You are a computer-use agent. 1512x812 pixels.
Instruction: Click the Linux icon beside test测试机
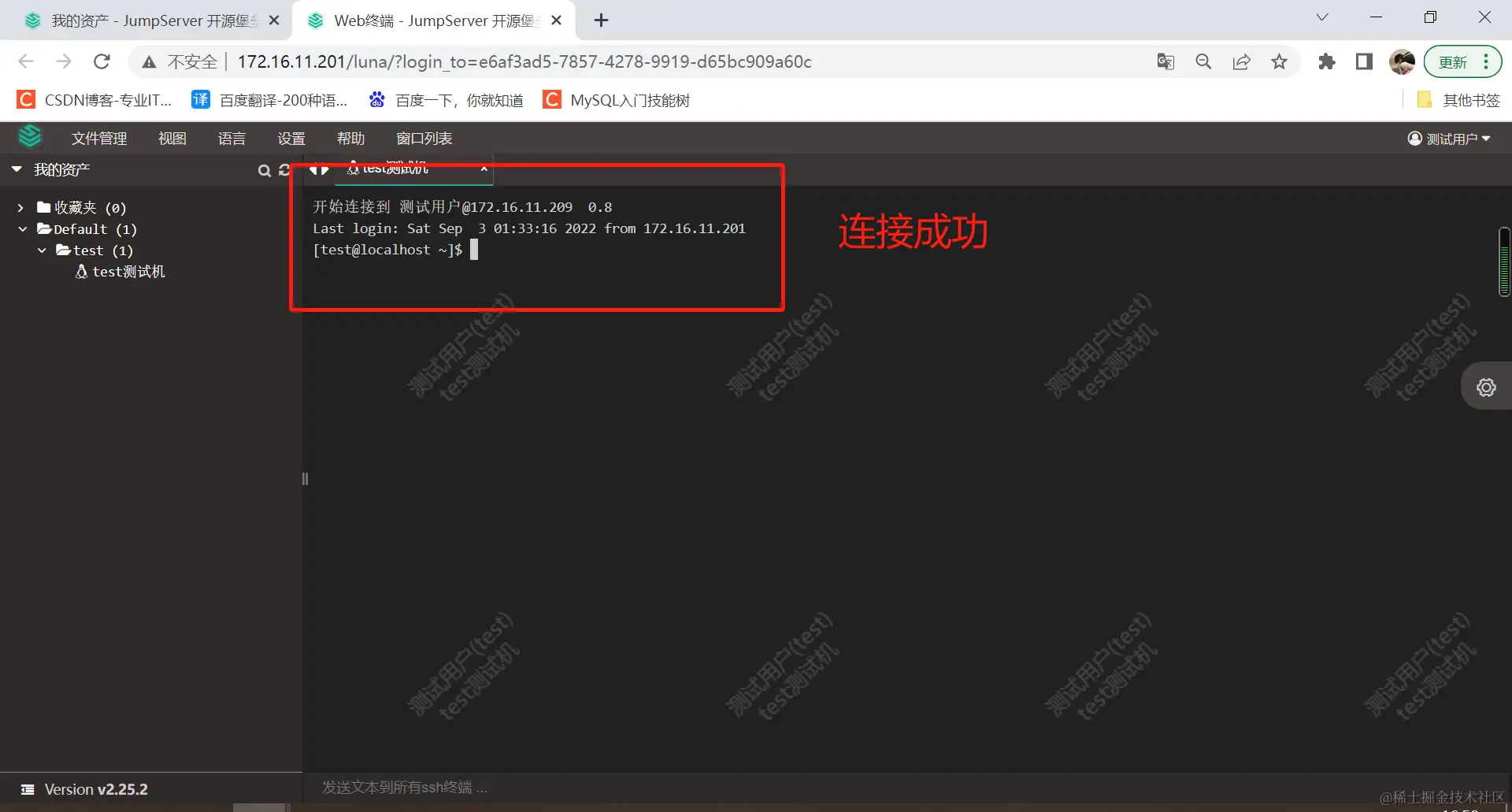(81, 271)
